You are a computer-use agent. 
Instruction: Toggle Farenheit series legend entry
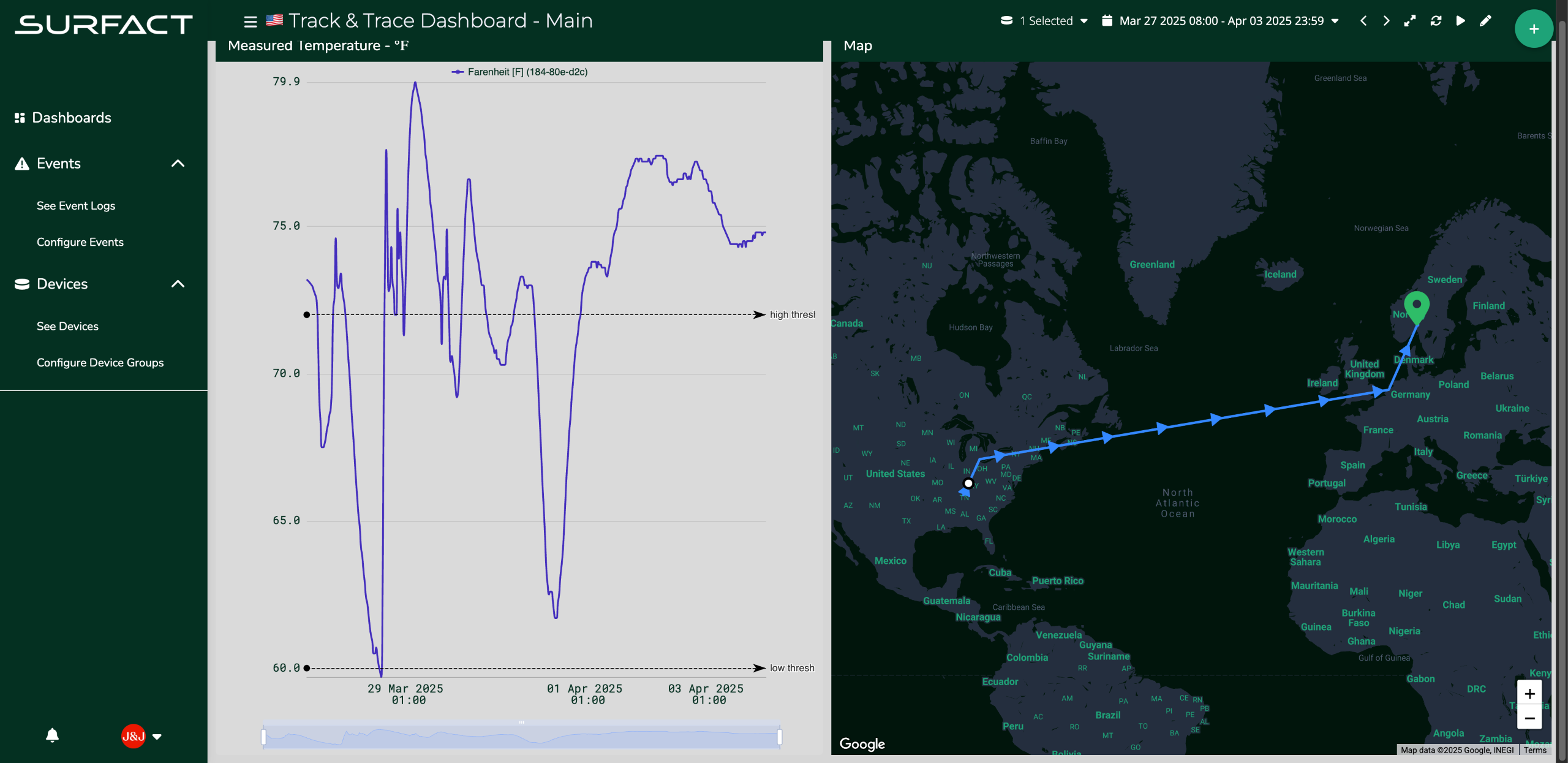coord(519,72)
